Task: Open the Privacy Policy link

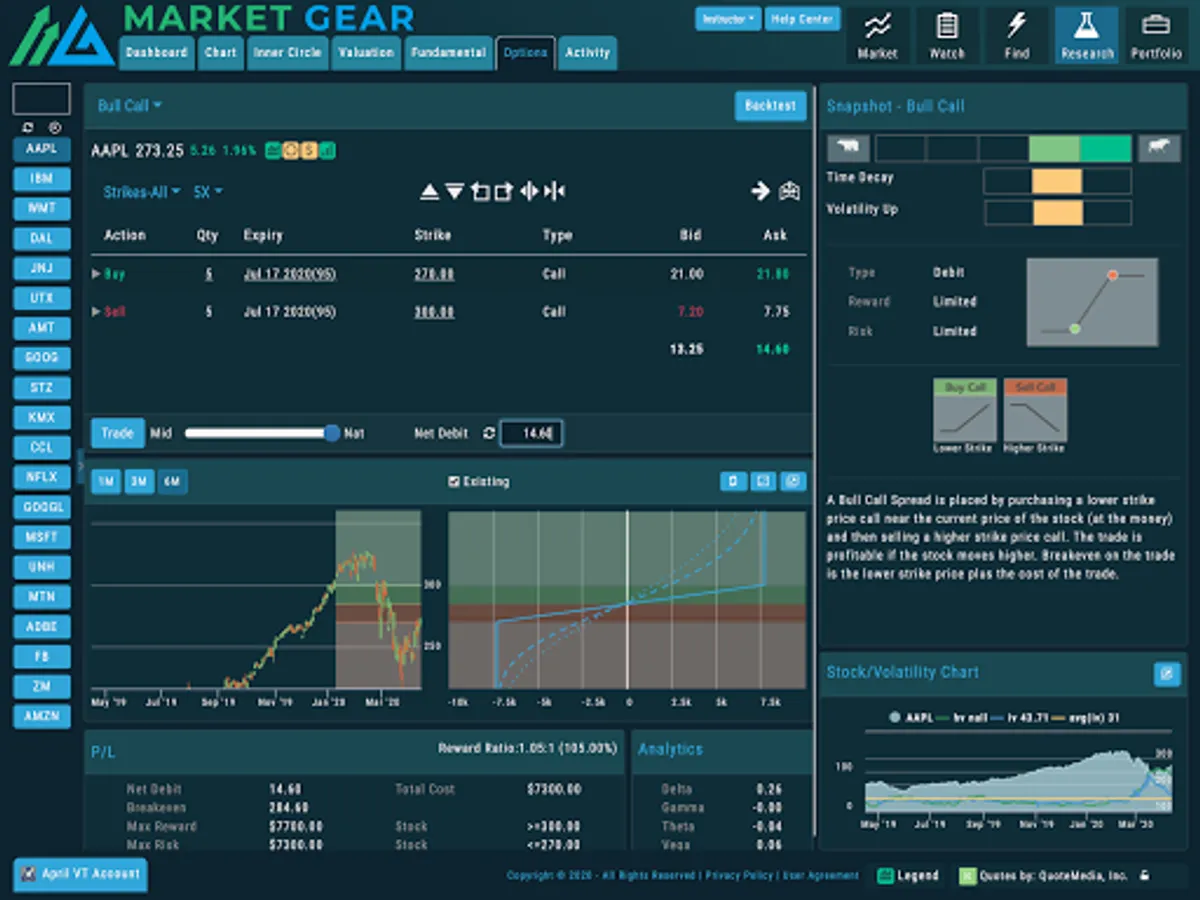Action: pyautogui.click(x=739, y=875)
